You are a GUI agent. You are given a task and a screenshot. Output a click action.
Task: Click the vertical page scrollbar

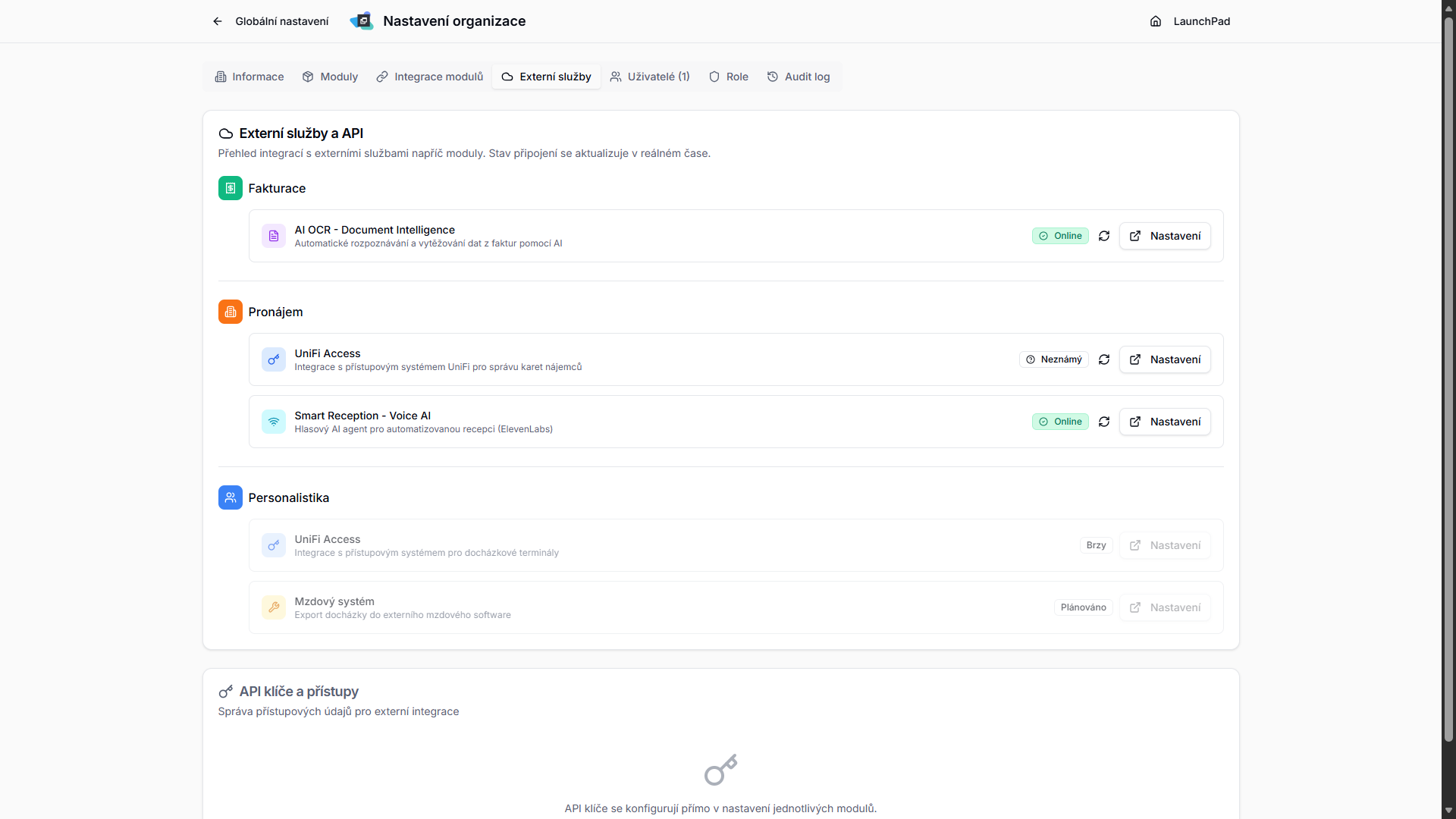[1448, 379]
